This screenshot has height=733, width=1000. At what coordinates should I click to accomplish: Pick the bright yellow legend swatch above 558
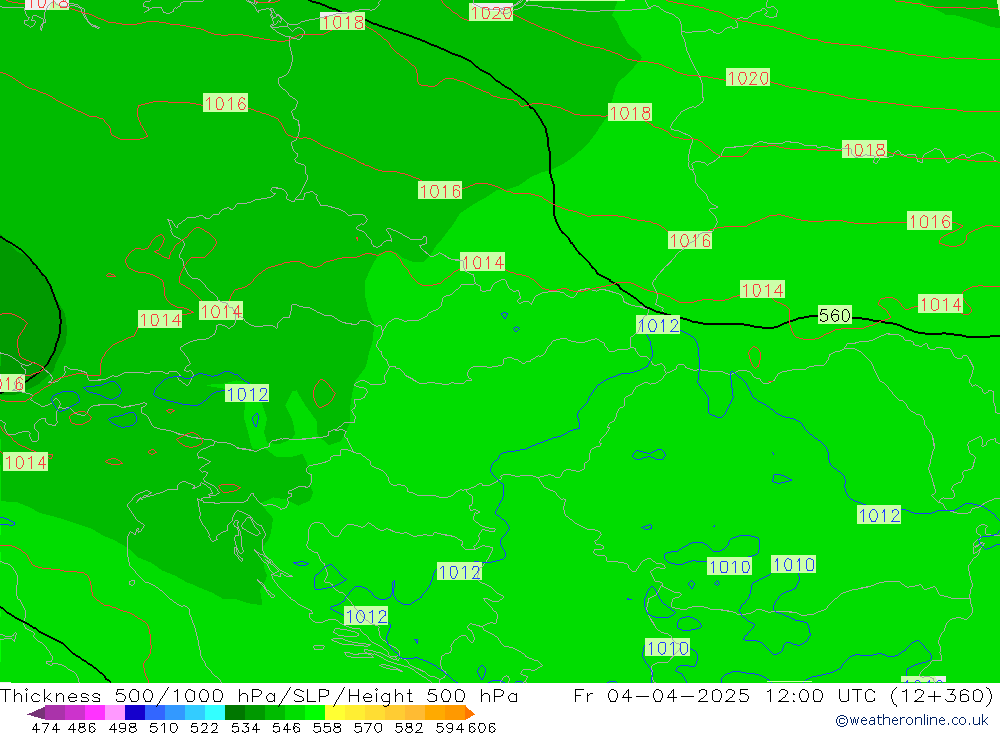(x=335, y=713)
